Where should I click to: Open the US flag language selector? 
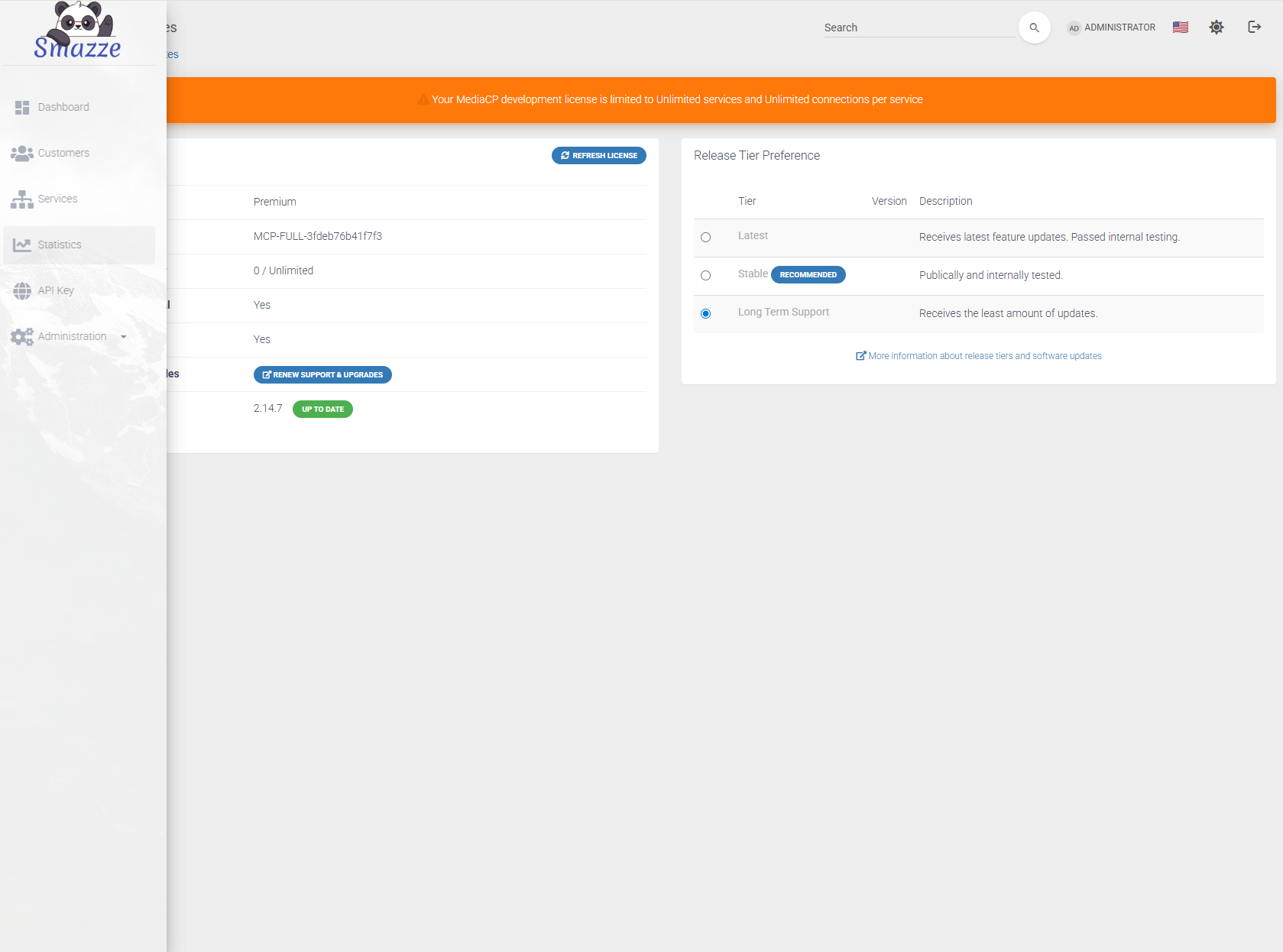click(1181, 28)
